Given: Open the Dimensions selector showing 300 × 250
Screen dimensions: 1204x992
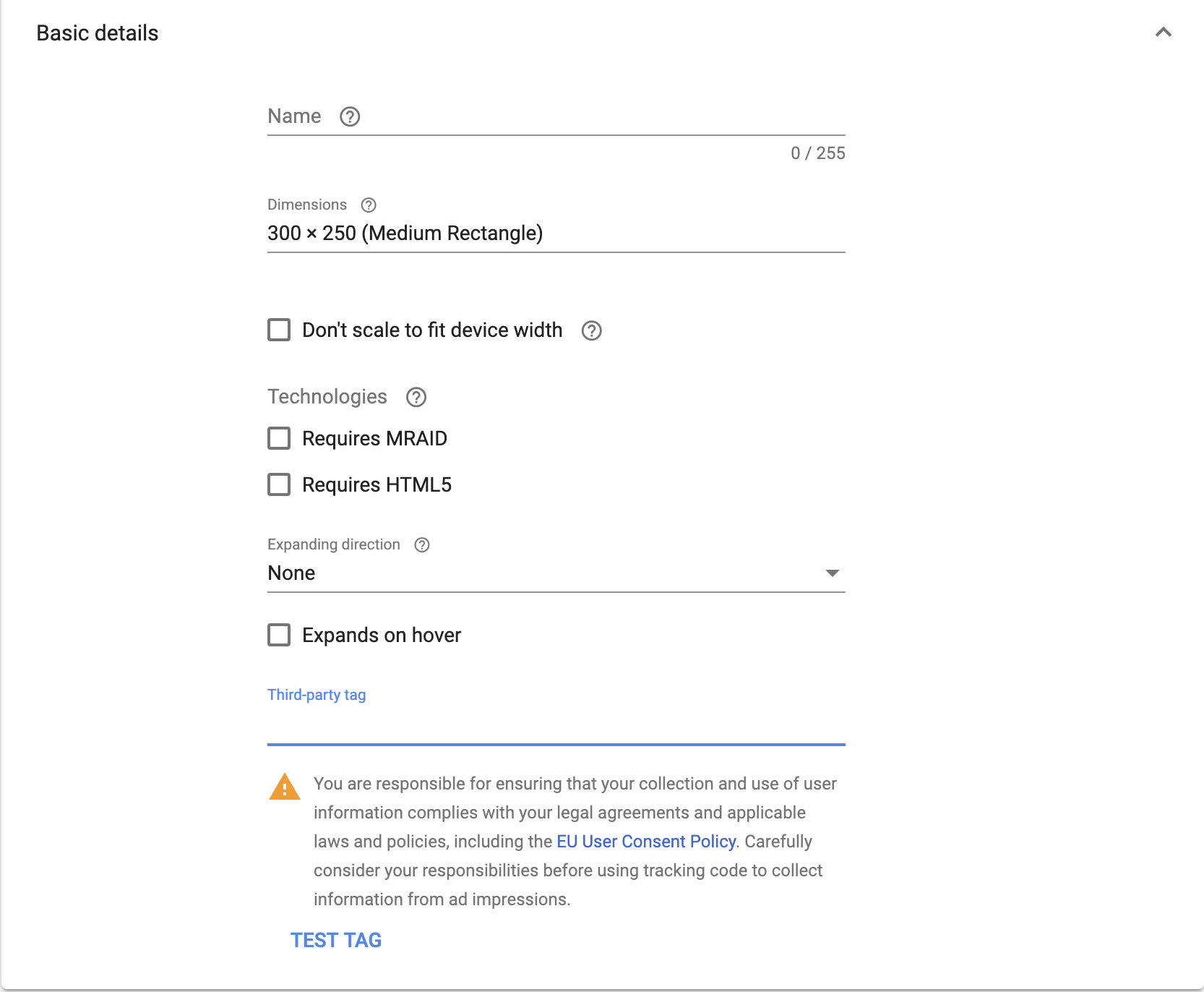Looking at the screenshot, I should click(556, 234).
